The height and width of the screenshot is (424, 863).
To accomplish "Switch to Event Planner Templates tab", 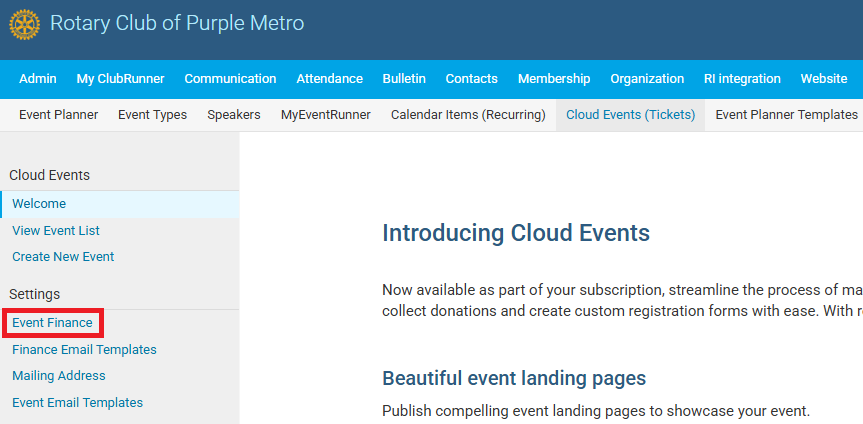I will pyautogui.click(x=786, y=115).
